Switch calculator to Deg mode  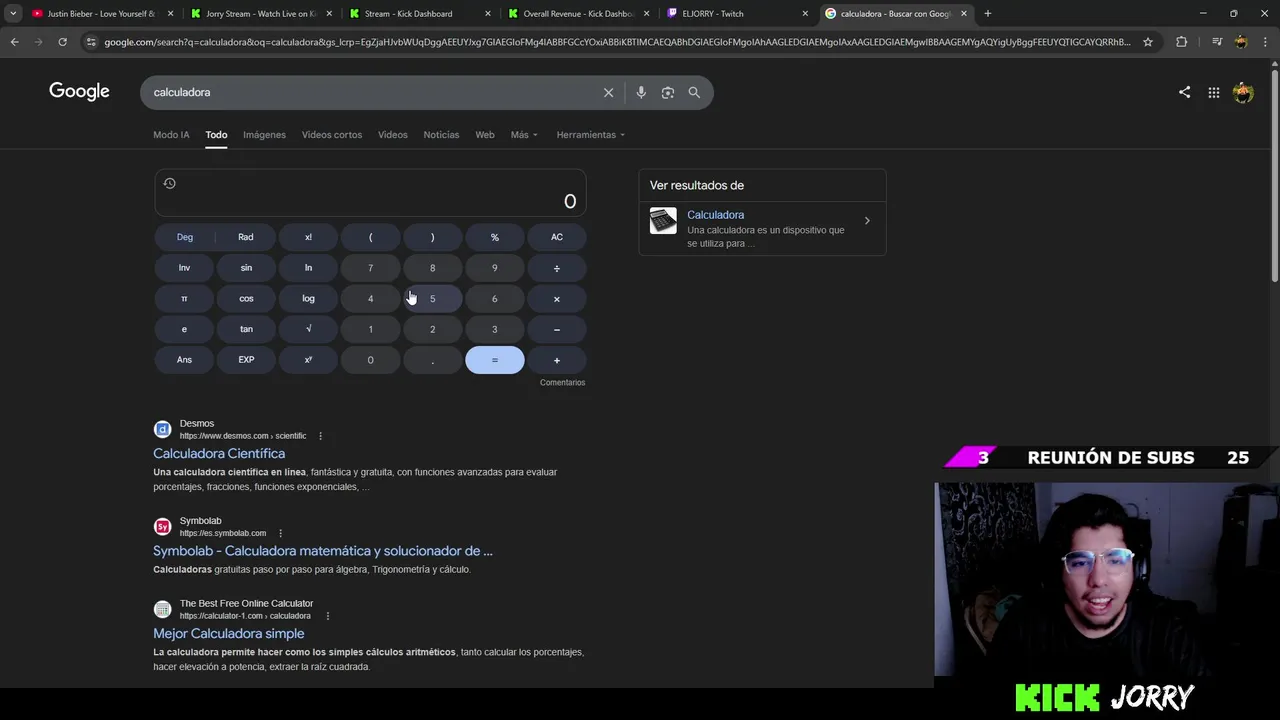point(184,237)
